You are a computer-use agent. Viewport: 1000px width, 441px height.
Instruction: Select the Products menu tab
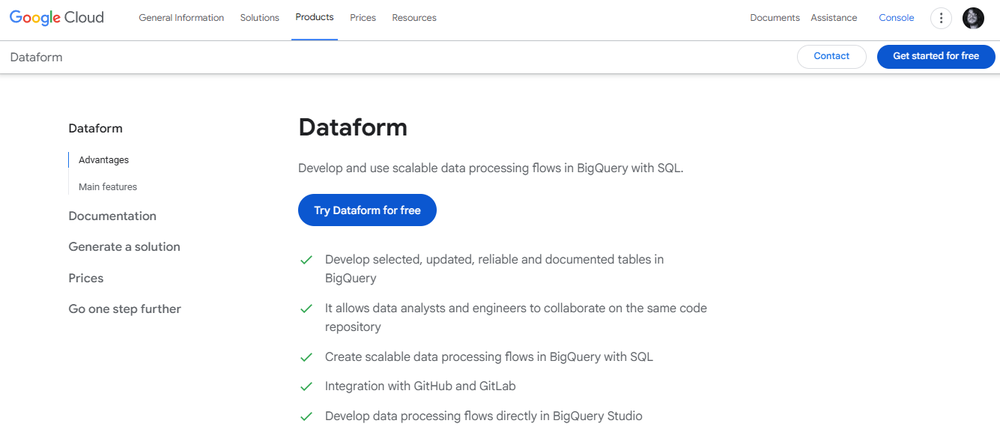[314, 17]
